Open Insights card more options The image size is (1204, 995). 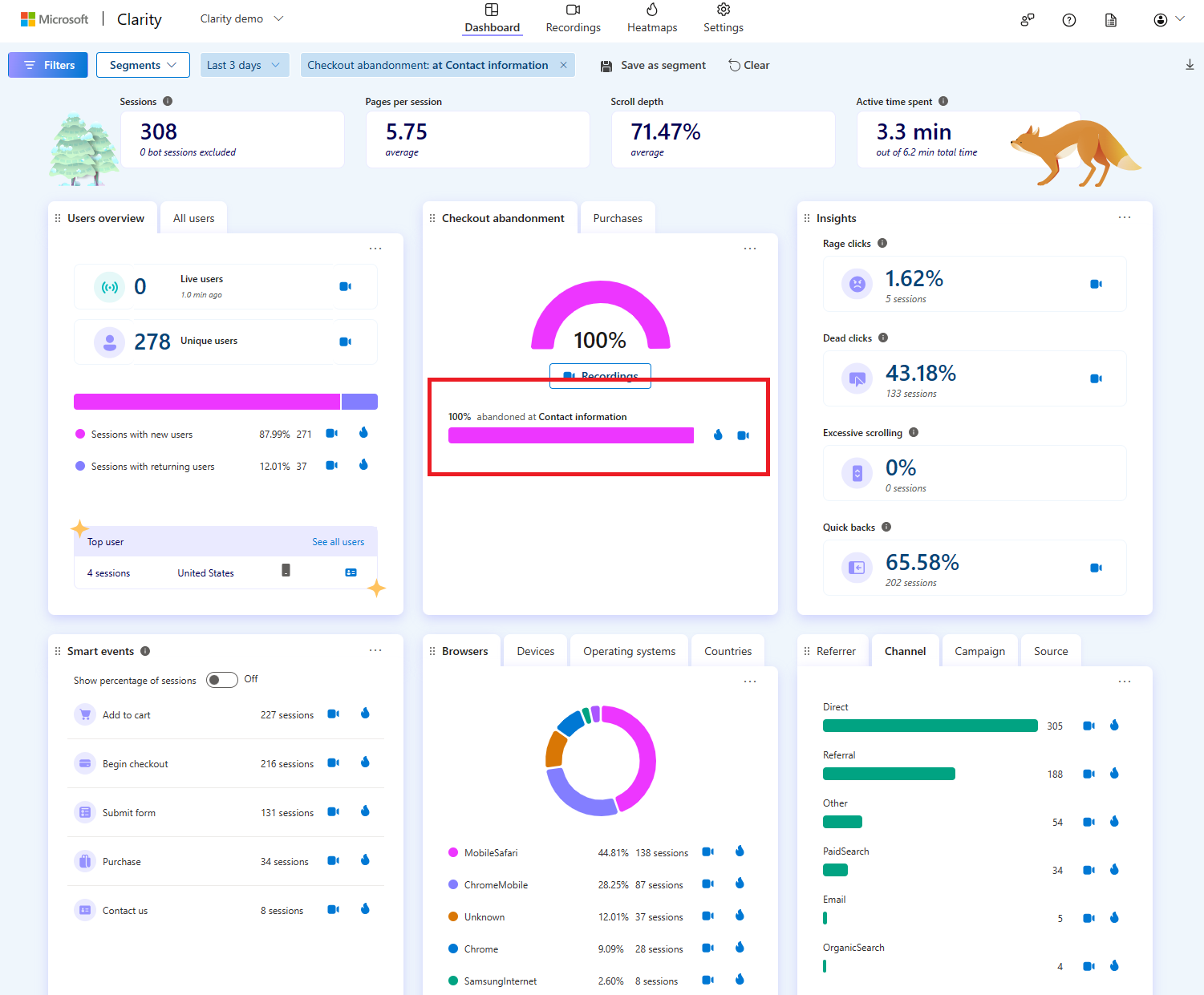tap(1125, 217)
